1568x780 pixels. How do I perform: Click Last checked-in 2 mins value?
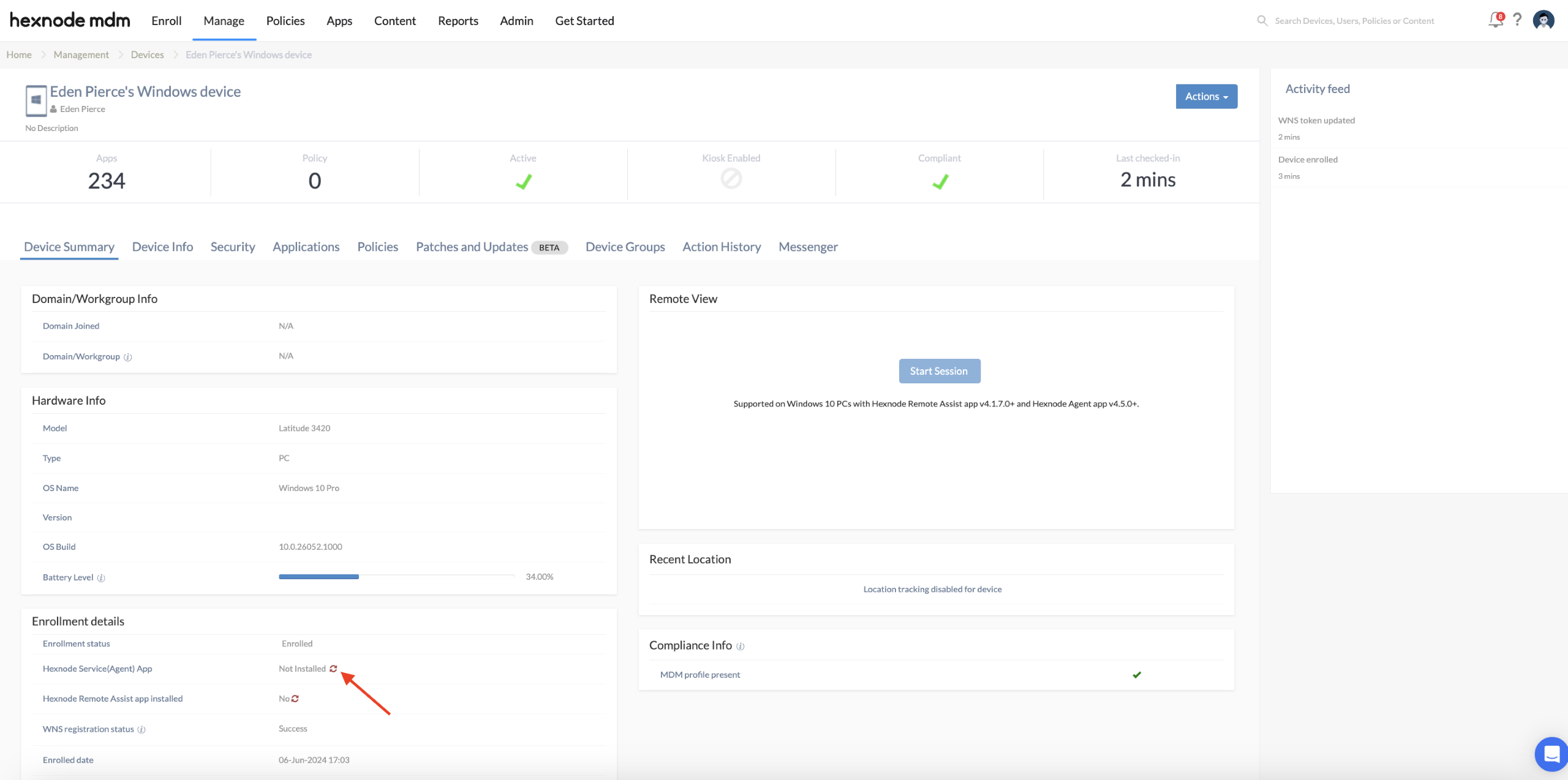(x=1148, y=179)
